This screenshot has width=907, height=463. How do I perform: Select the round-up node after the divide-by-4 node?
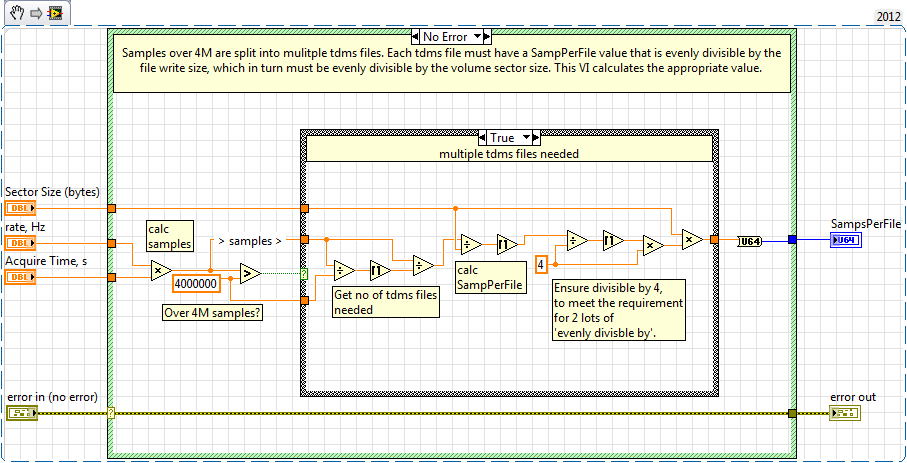coord(612,240)
